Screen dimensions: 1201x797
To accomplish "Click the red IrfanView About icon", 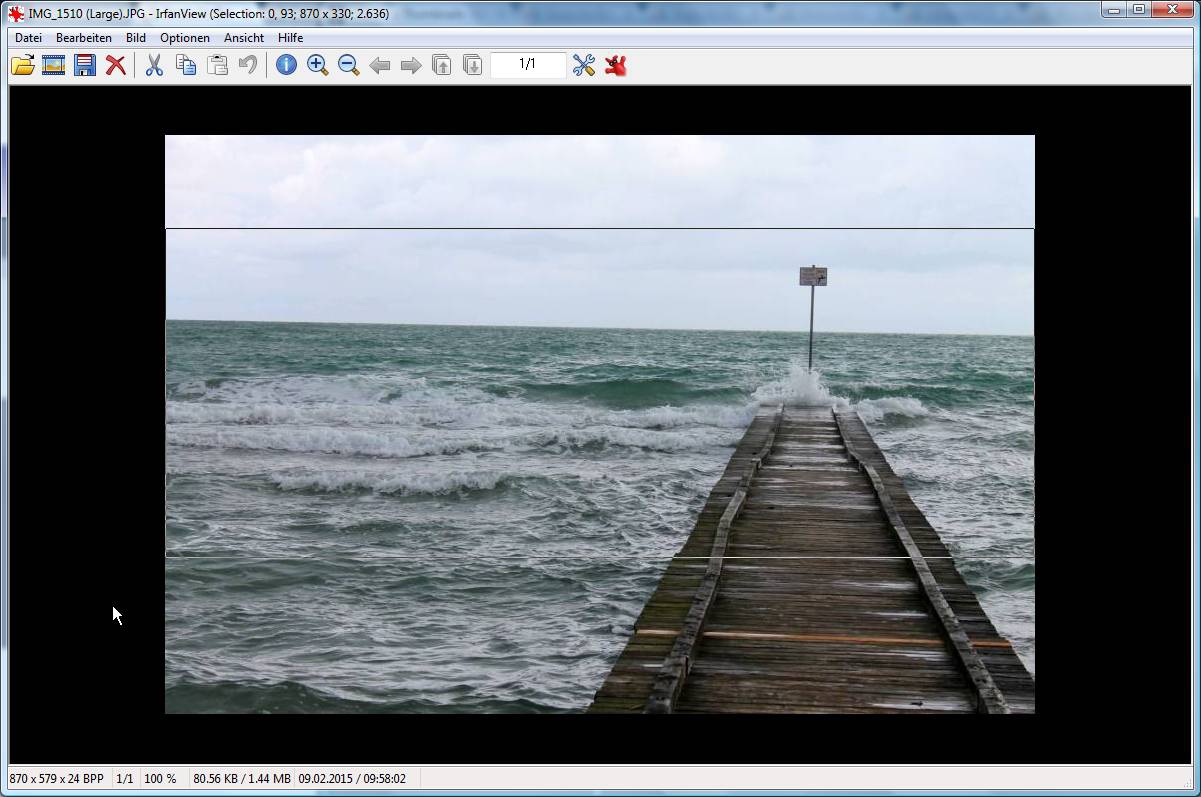I will (616, 65).
